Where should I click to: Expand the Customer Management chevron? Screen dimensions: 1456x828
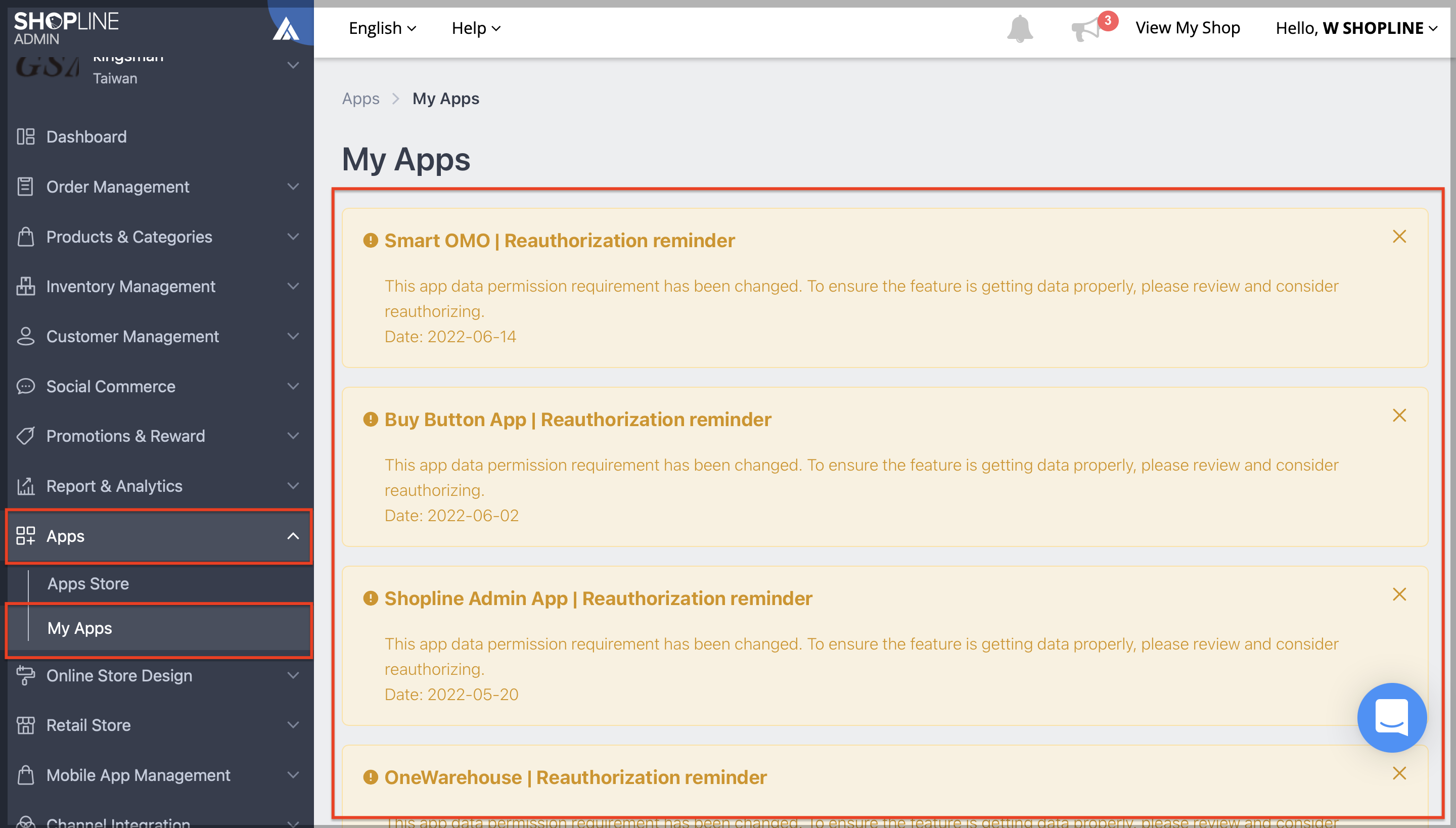[x=293, y=336]
